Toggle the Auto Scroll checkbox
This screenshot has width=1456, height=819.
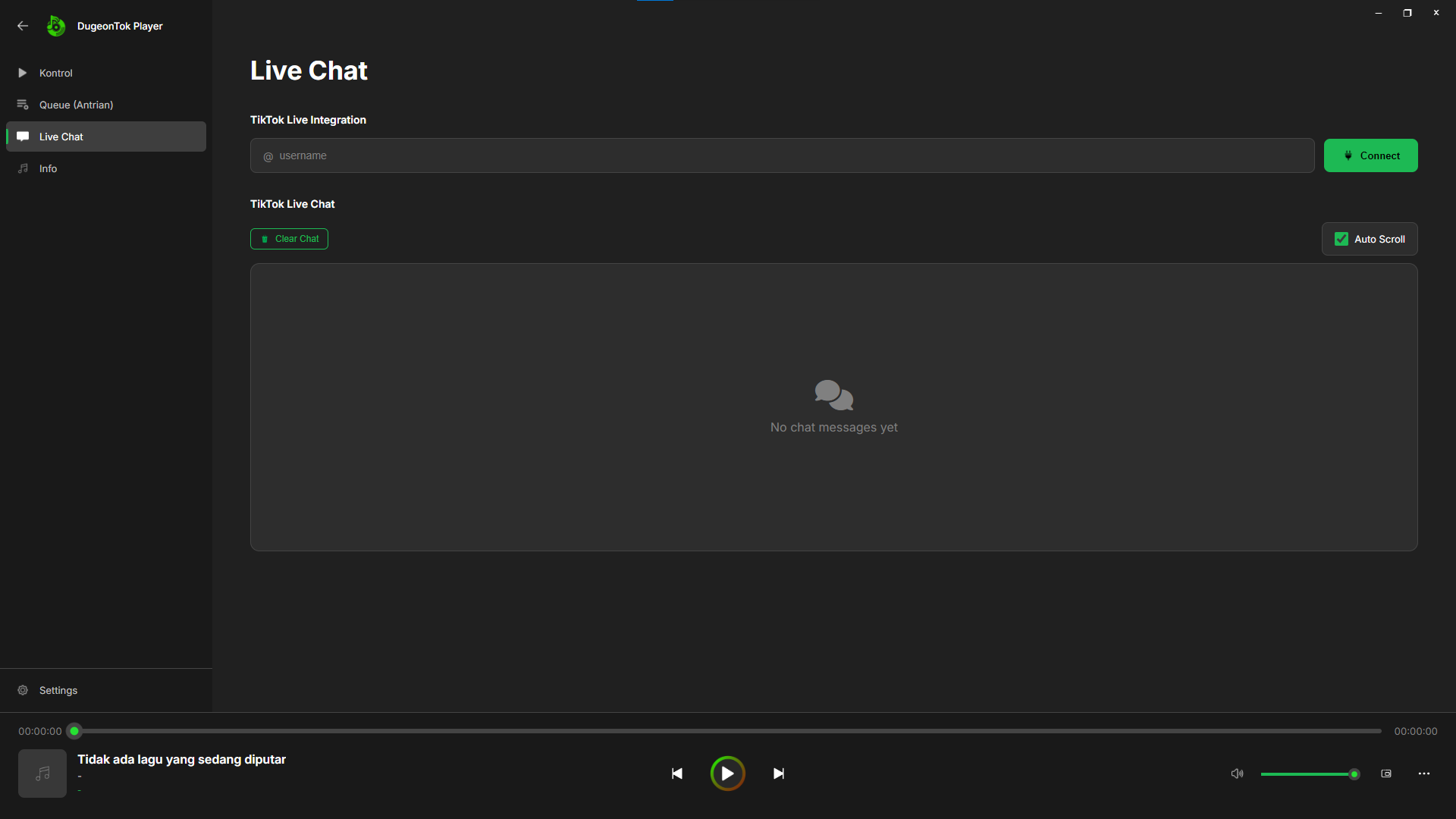coord(1341,239)
